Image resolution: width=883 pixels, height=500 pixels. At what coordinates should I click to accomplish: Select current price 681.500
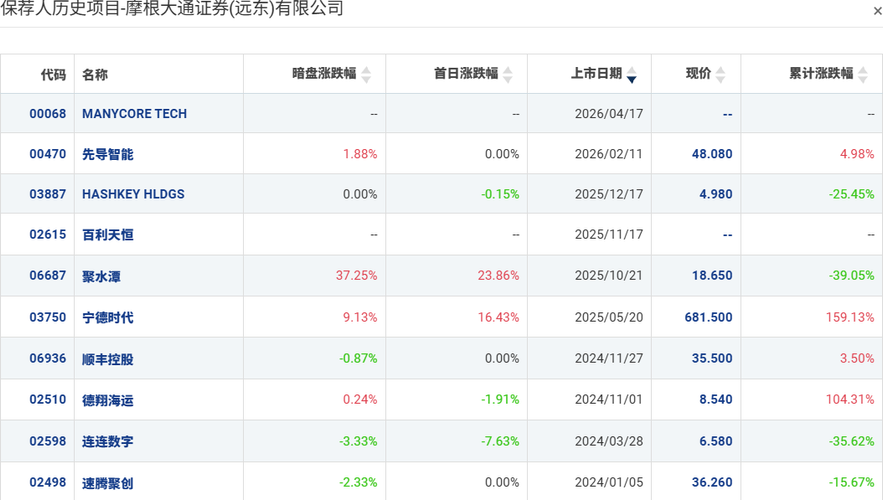(x=708, y=317)
